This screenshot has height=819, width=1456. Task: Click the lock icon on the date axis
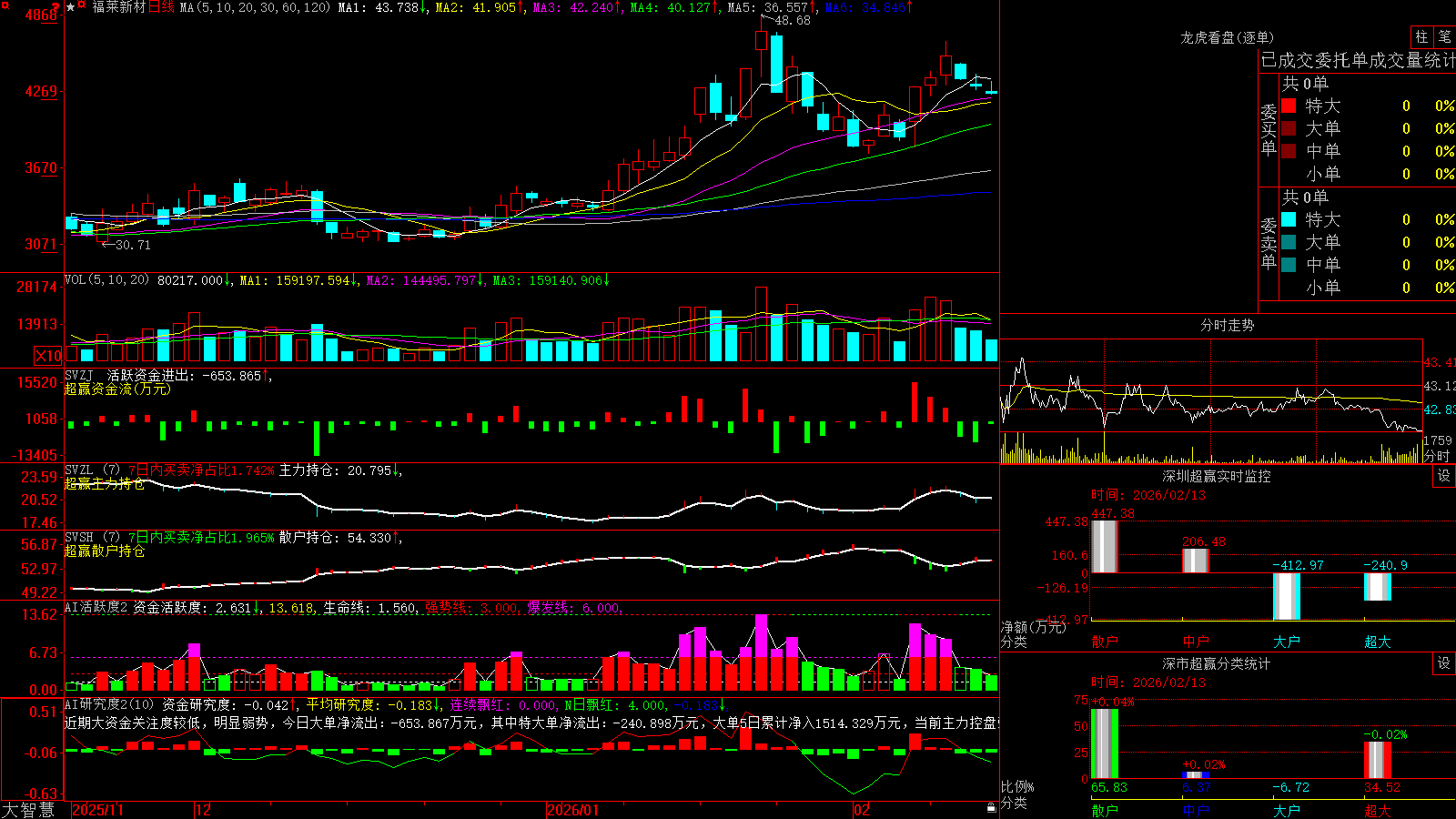click(992, 808)
